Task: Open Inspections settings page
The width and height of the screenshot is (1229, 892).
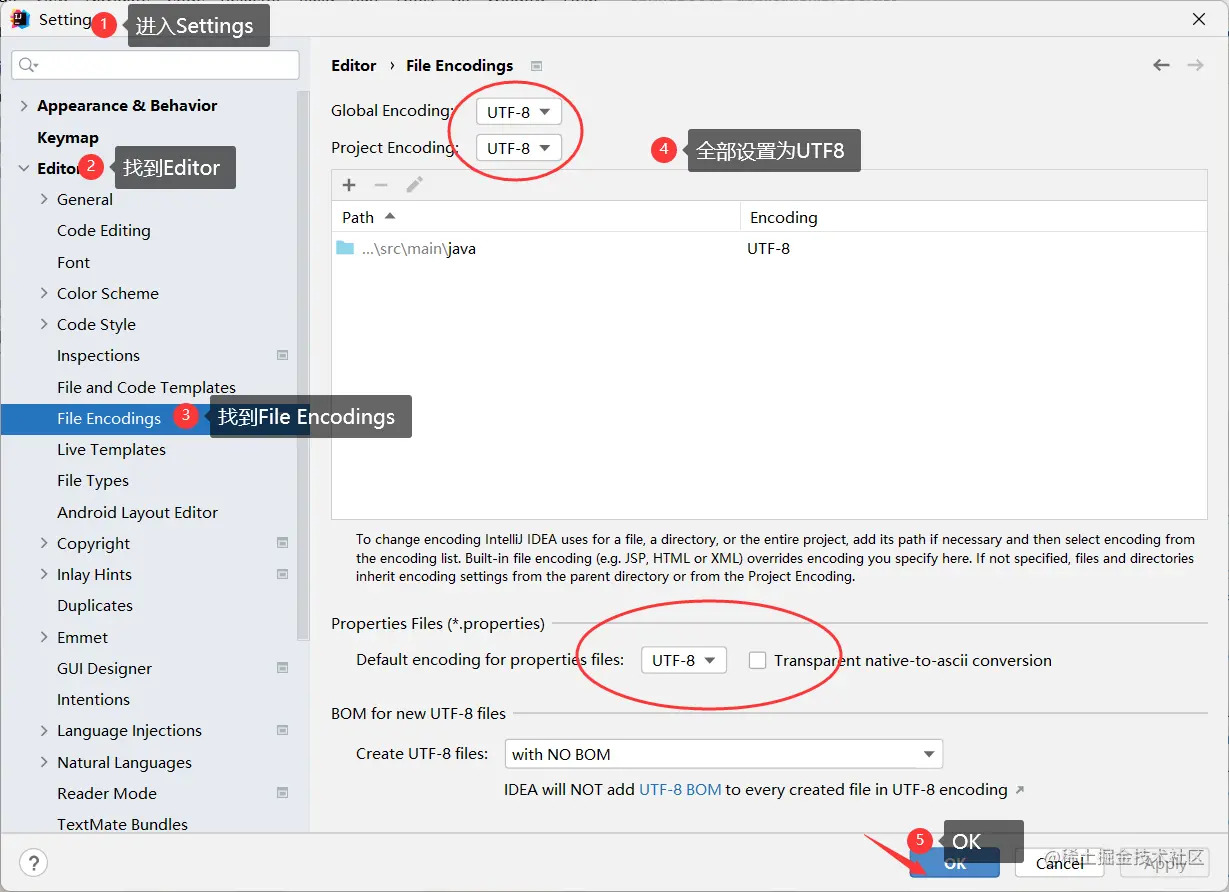Action: click(x=98, y=355)
